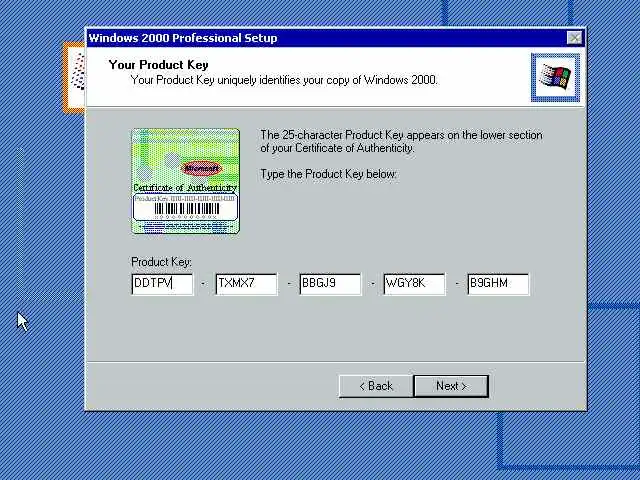The image size is (640, 480).
Task: Focus the first product key field DDTPV
Action: [x=162, y=284]
